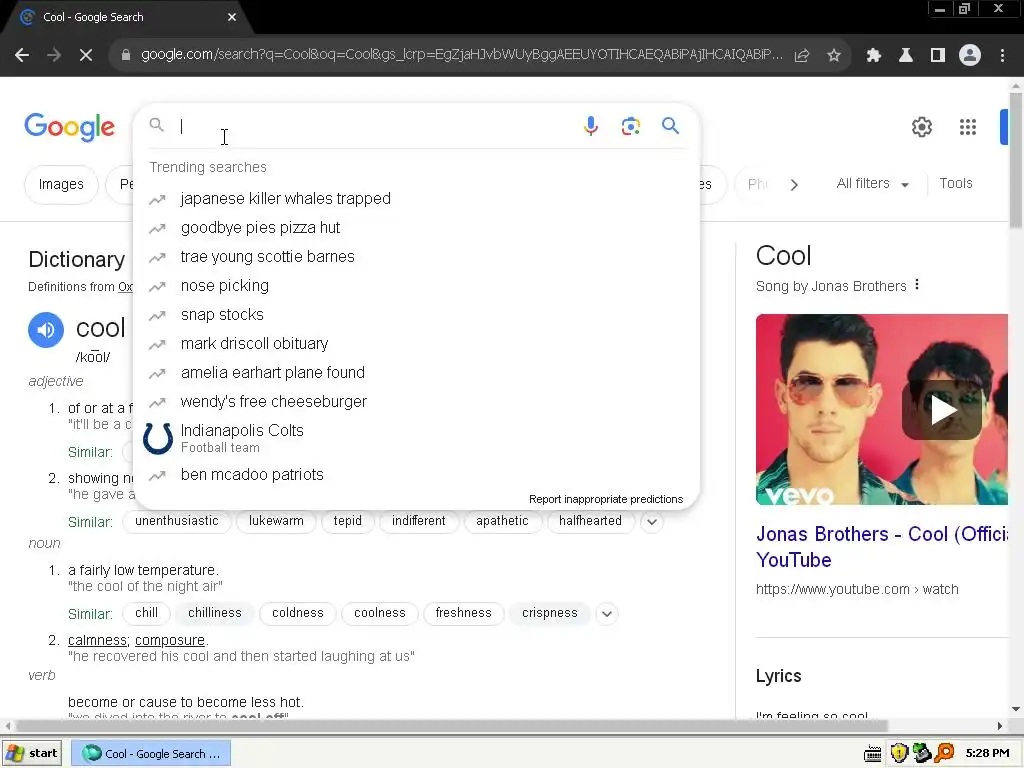Click the tepid synonym chip
1024x768 pixels.
347,521
